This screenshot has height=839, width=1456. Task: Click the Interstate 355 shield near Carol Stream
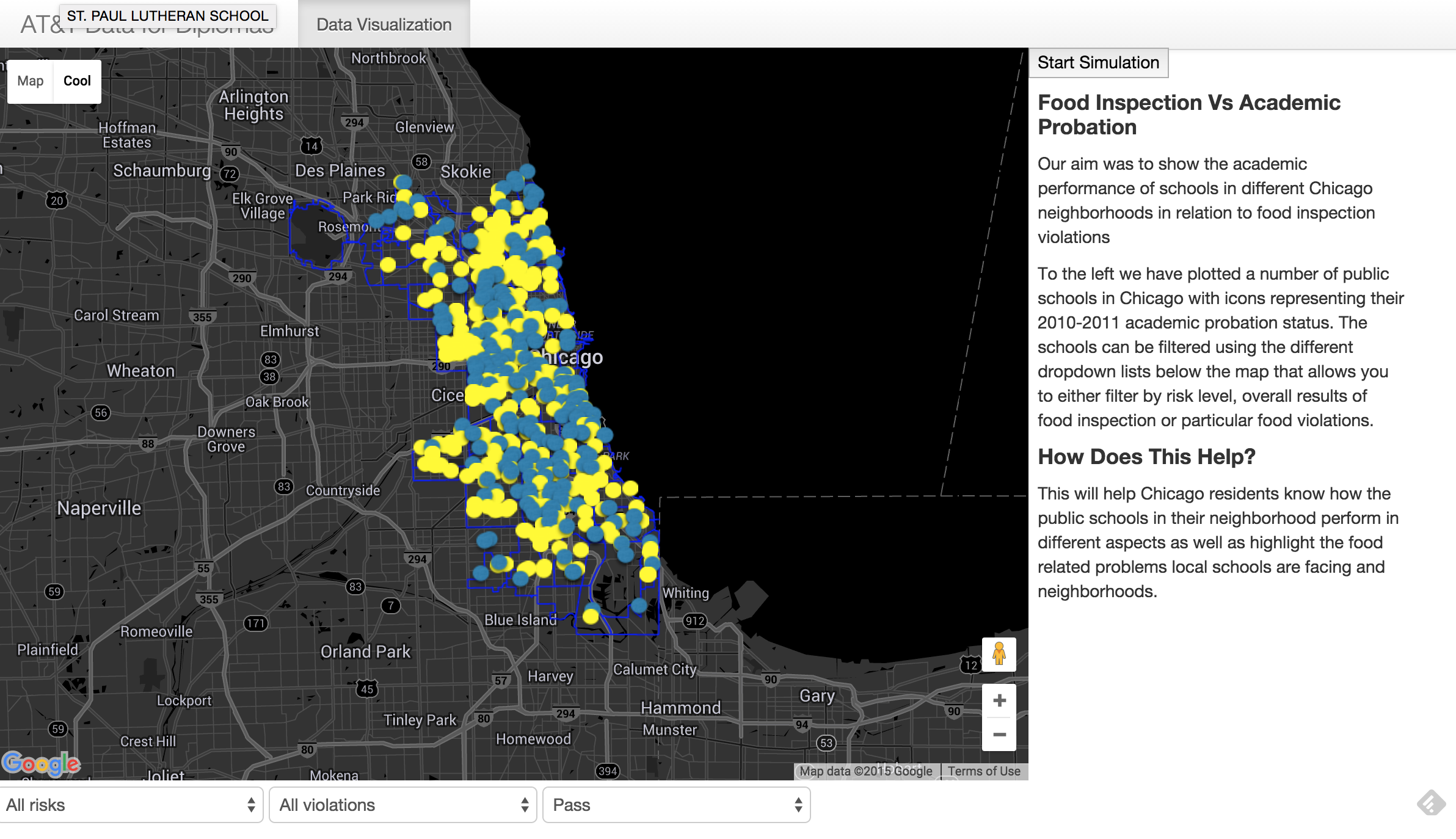202,317
